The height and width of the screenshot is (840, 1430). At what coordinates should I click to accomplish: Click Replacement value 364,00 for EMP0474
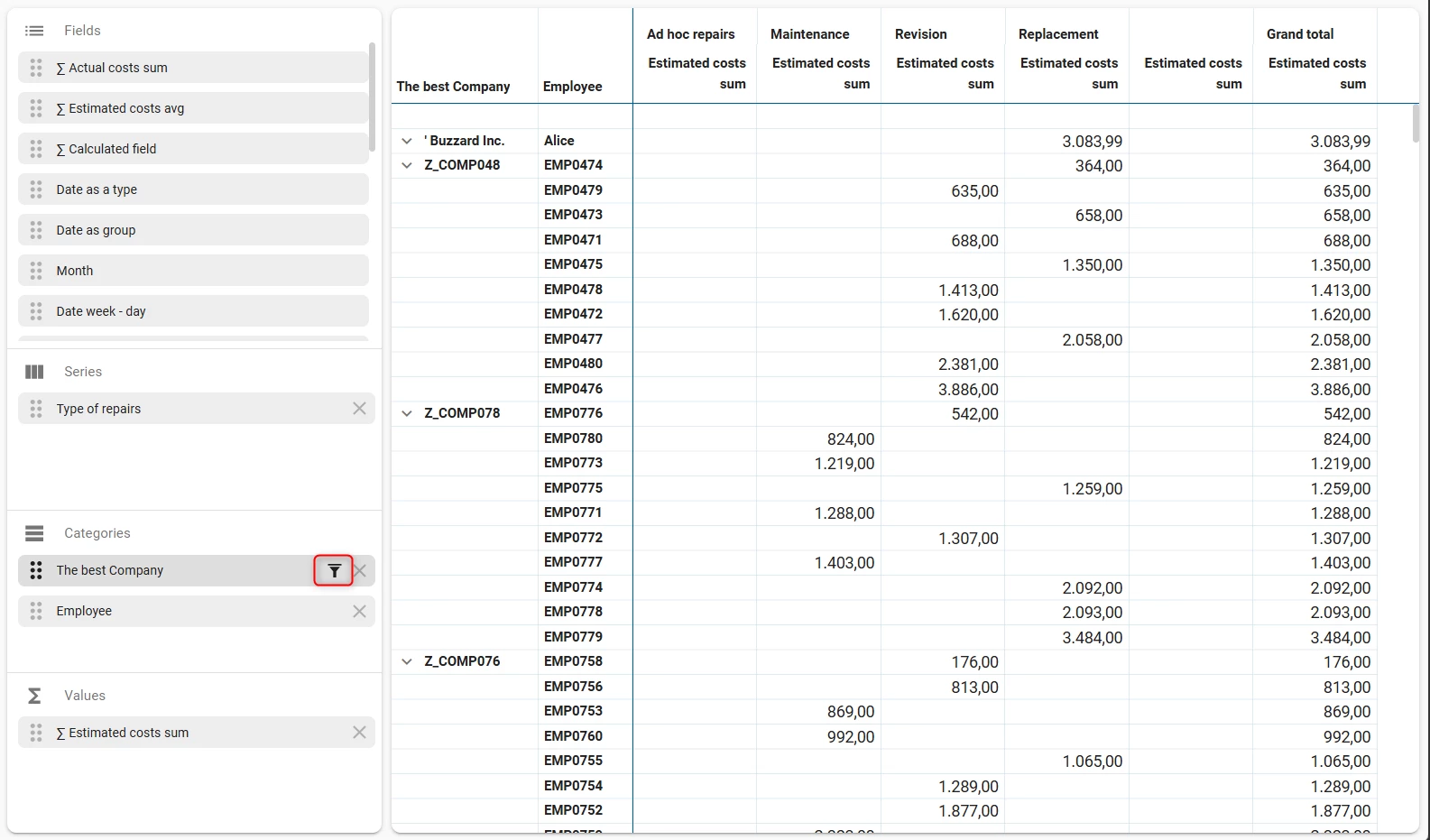(1099, 166)
